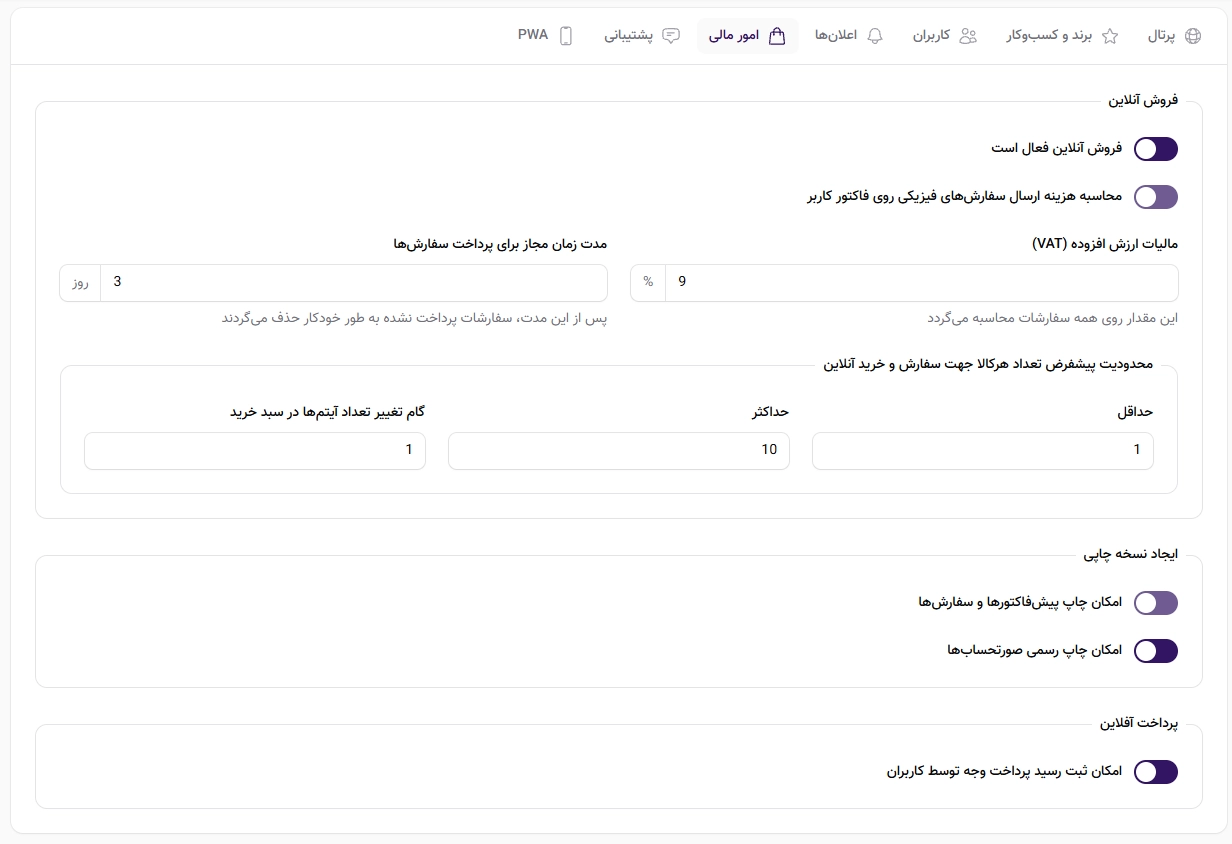Image resolution: width=1232 pixels, height=844 pixels.
Task: Click the مالیات ارزش افزوده (VAT) label
Action: (x=1105, y=244)
